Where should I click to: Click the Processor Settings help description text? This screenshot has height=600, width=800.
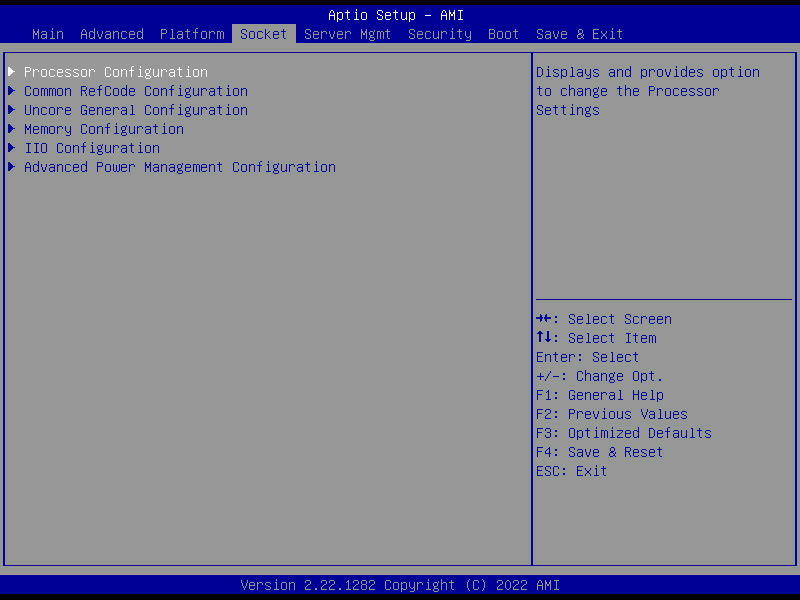(x=647, y=91)
